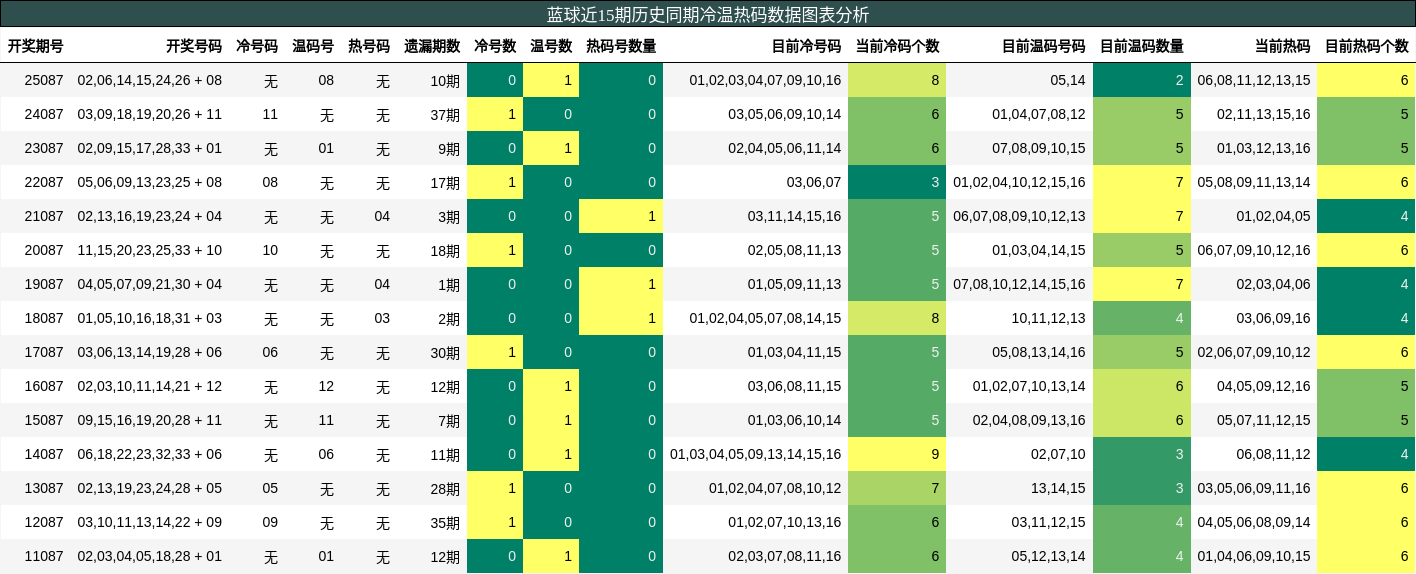Click the 热号码 column header
Screen dimensions: 1416x574
point(369,46)
